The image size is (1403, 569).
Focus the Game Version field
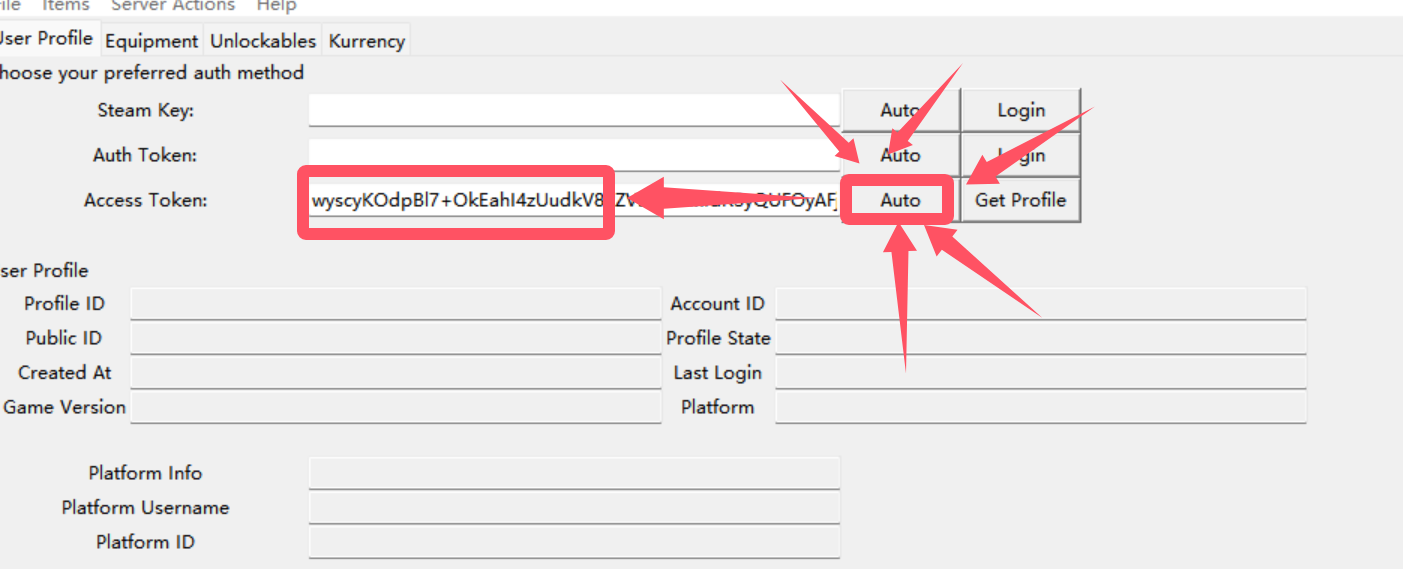point(395,407)
